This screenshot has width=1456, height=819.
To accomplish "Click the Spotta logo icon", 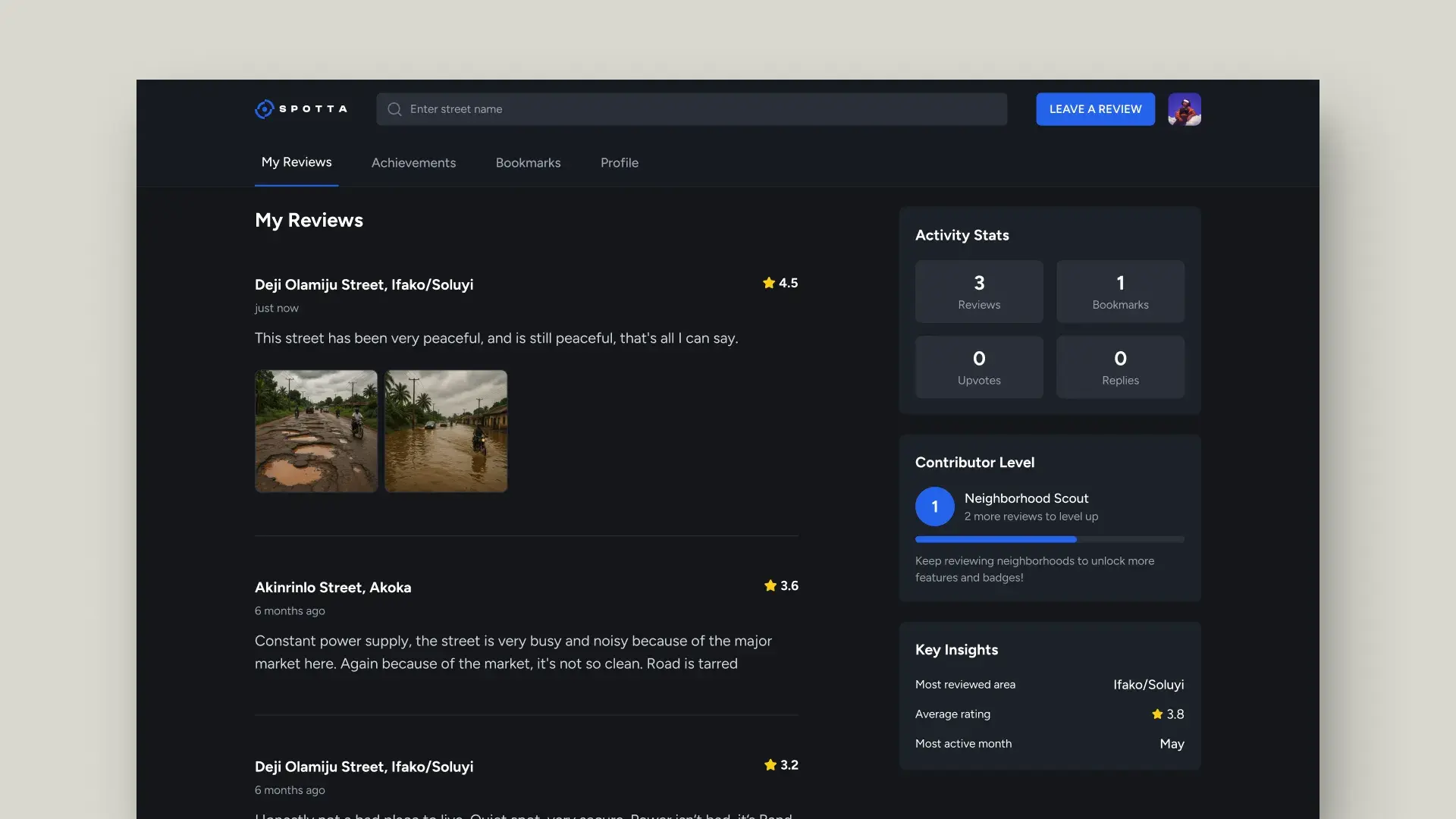I will [264, 108].
